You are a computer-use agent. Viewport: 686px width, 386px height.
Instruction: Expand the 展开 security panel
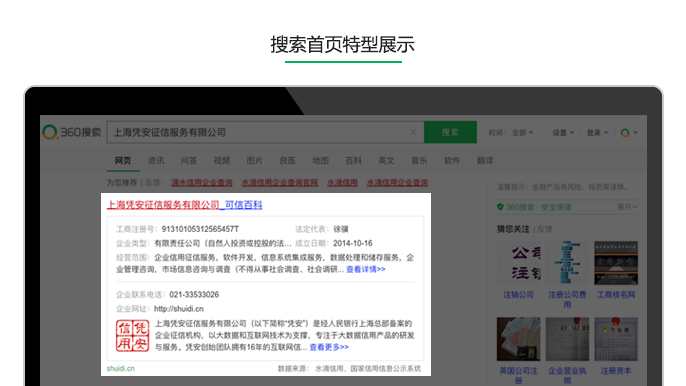tap(627, 207)
